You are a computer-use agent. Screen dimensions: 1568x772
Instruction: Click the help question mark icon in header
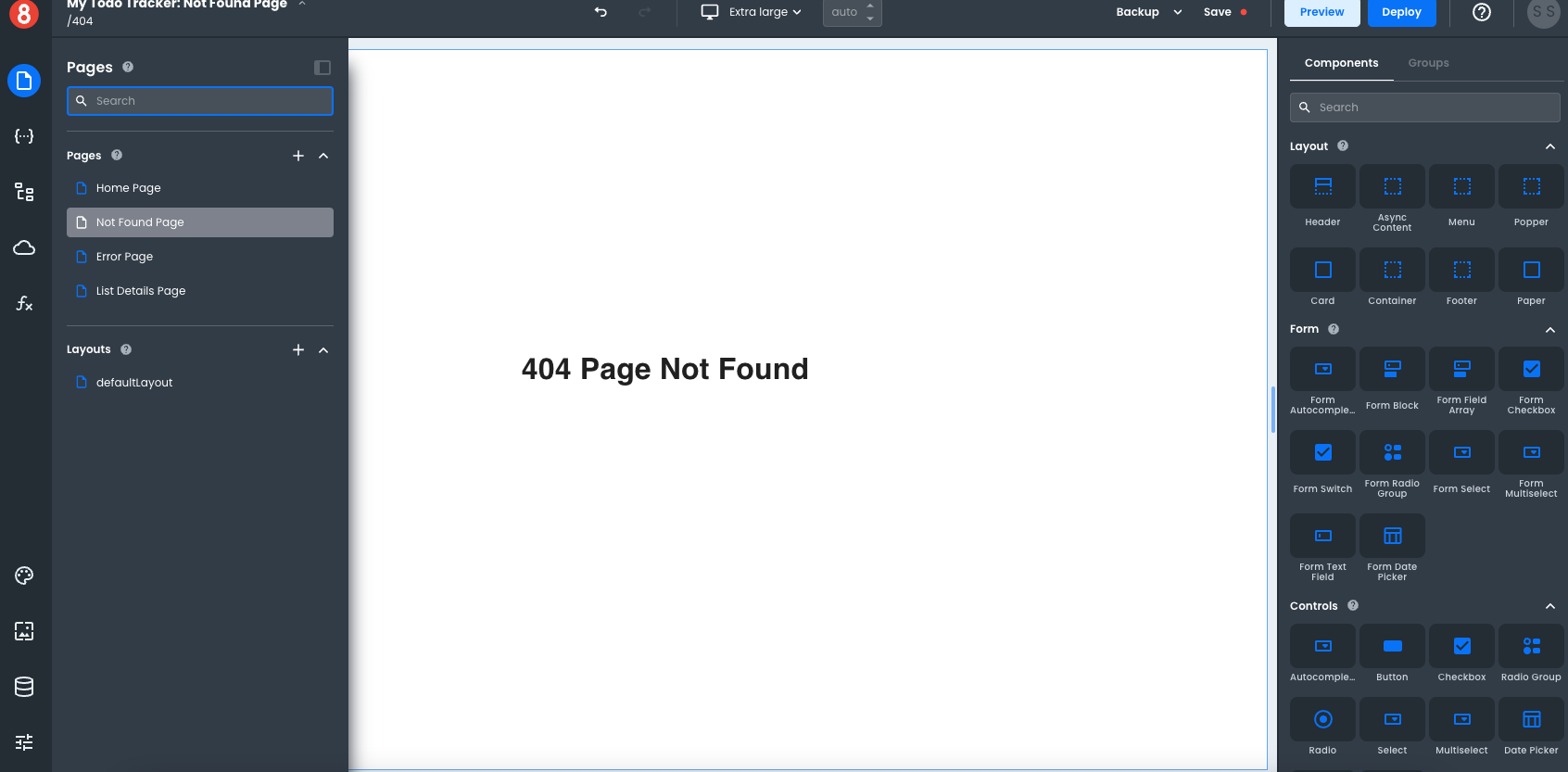pyautogui.click(x=1482, y=12)
